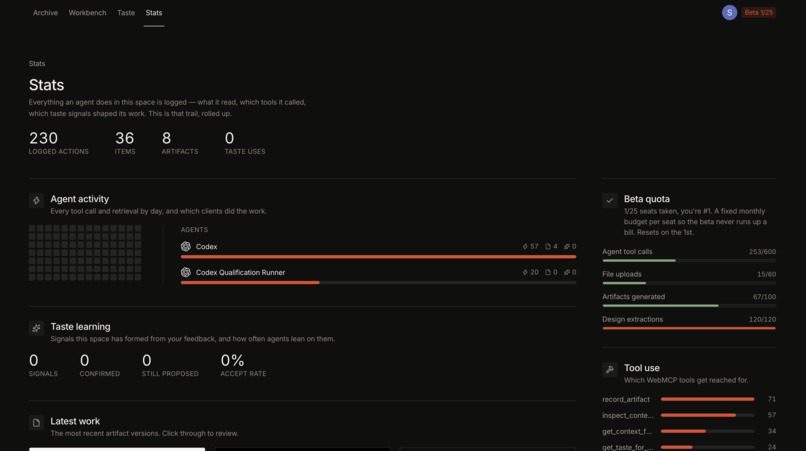Screen dimensions: 806x451
Task: Select the Stats tab
Action: 154,13
